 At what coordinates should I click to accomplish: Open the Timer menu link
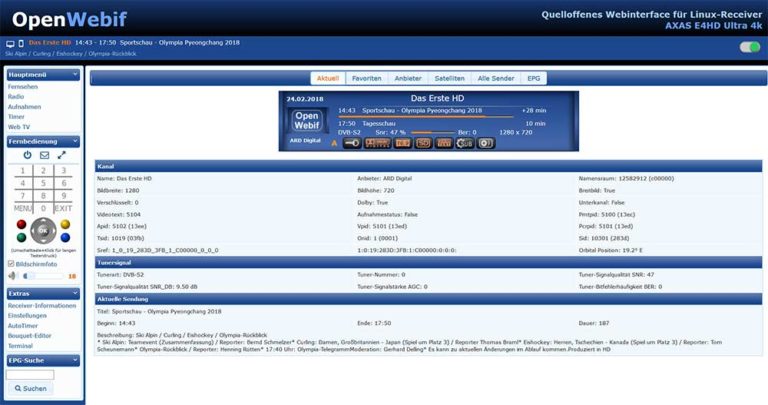tap(16, 117)
